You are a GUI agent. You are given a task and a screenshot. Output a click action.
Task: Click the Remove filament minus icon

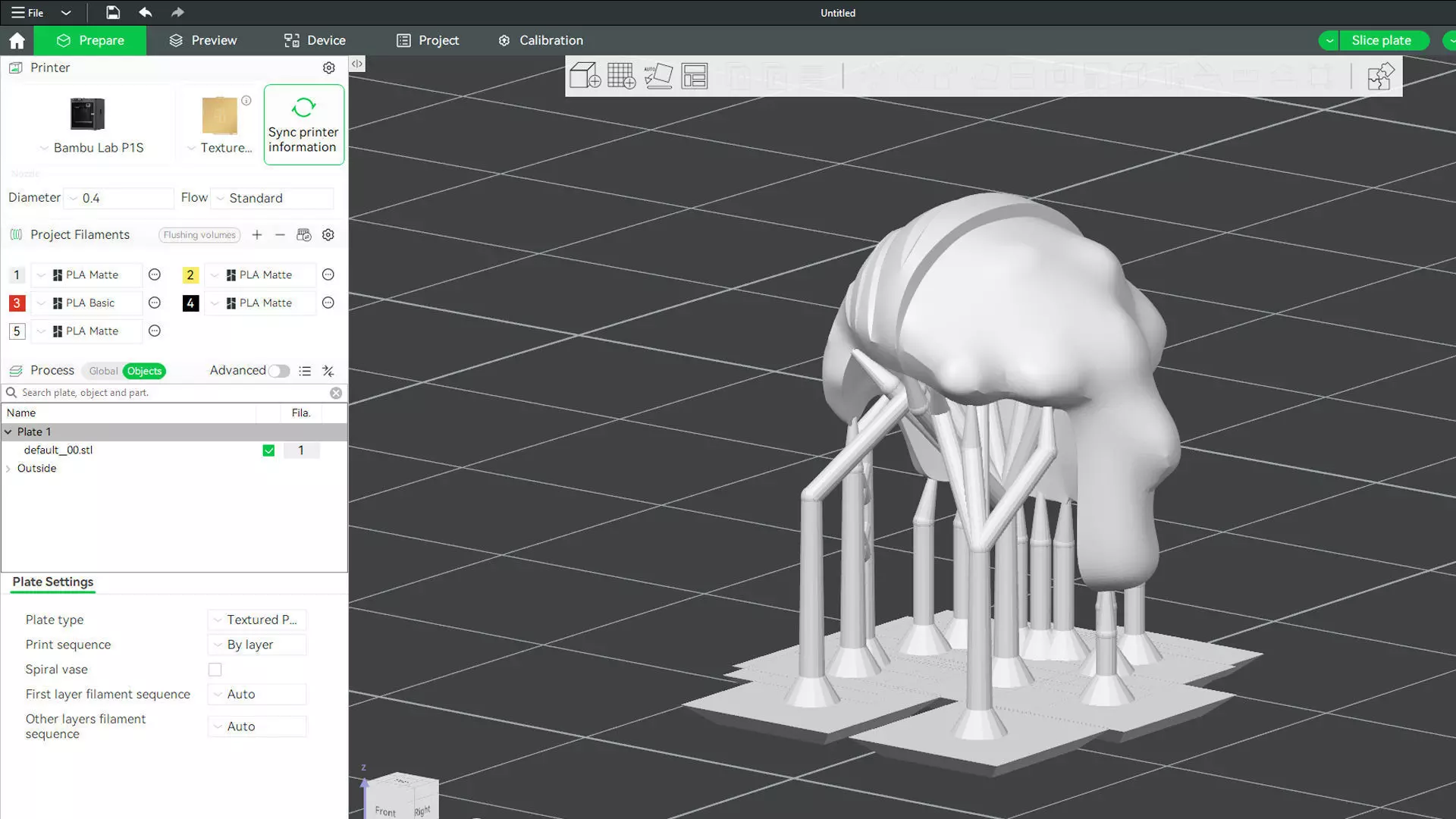(280, 235)
